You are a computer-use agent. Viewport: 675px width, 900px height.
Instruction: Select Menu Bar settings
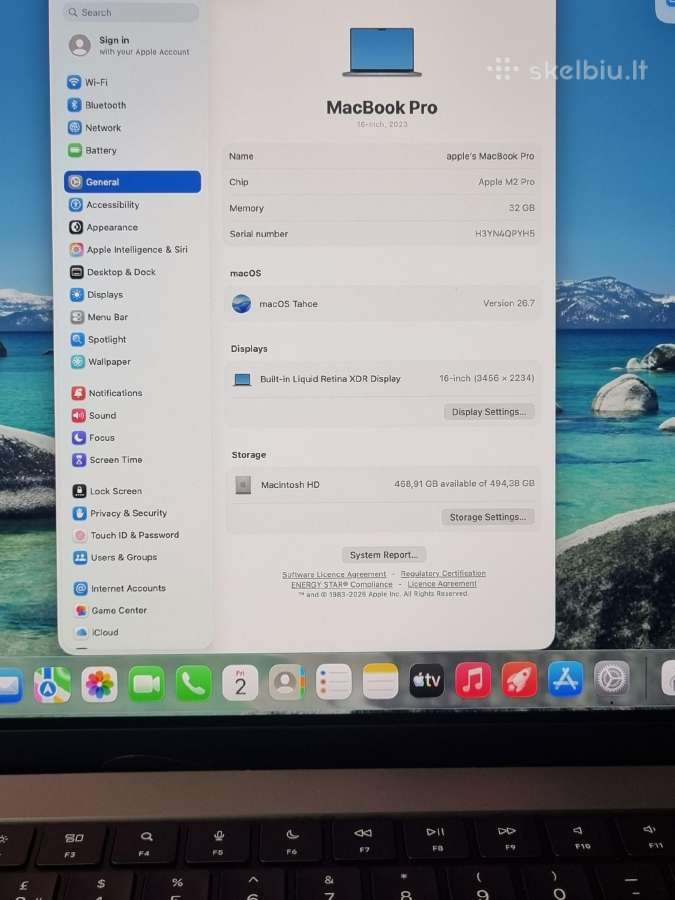point(99,317)
